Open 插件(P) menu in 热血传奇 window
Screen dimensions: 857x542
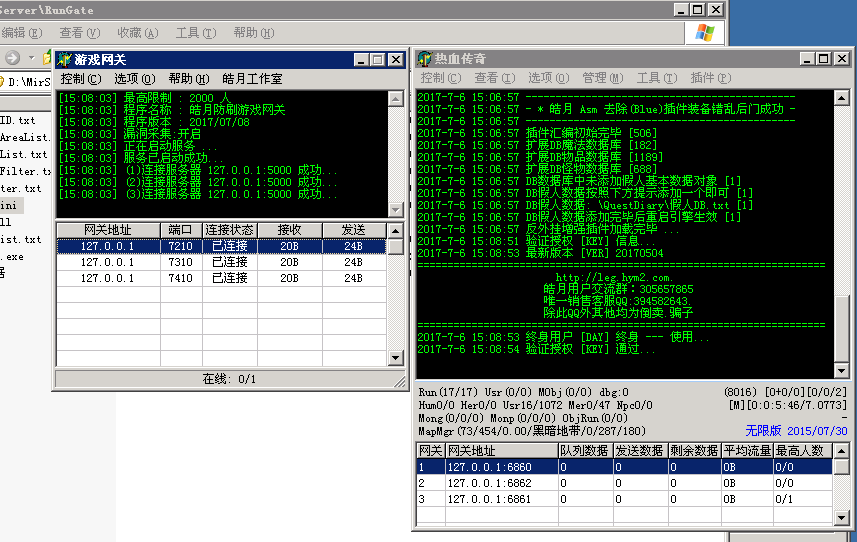point(711,78)
